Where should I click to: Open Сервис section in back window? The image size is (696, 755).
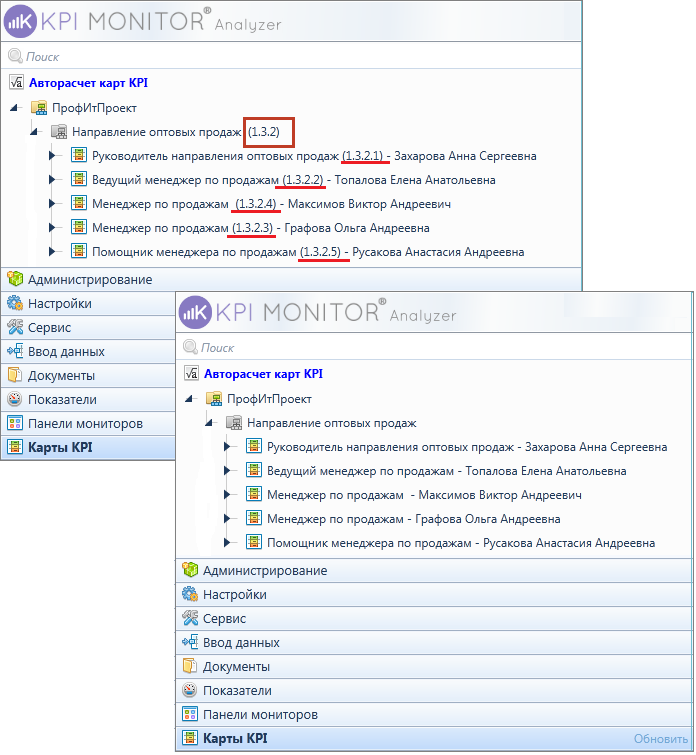point(89,327)
